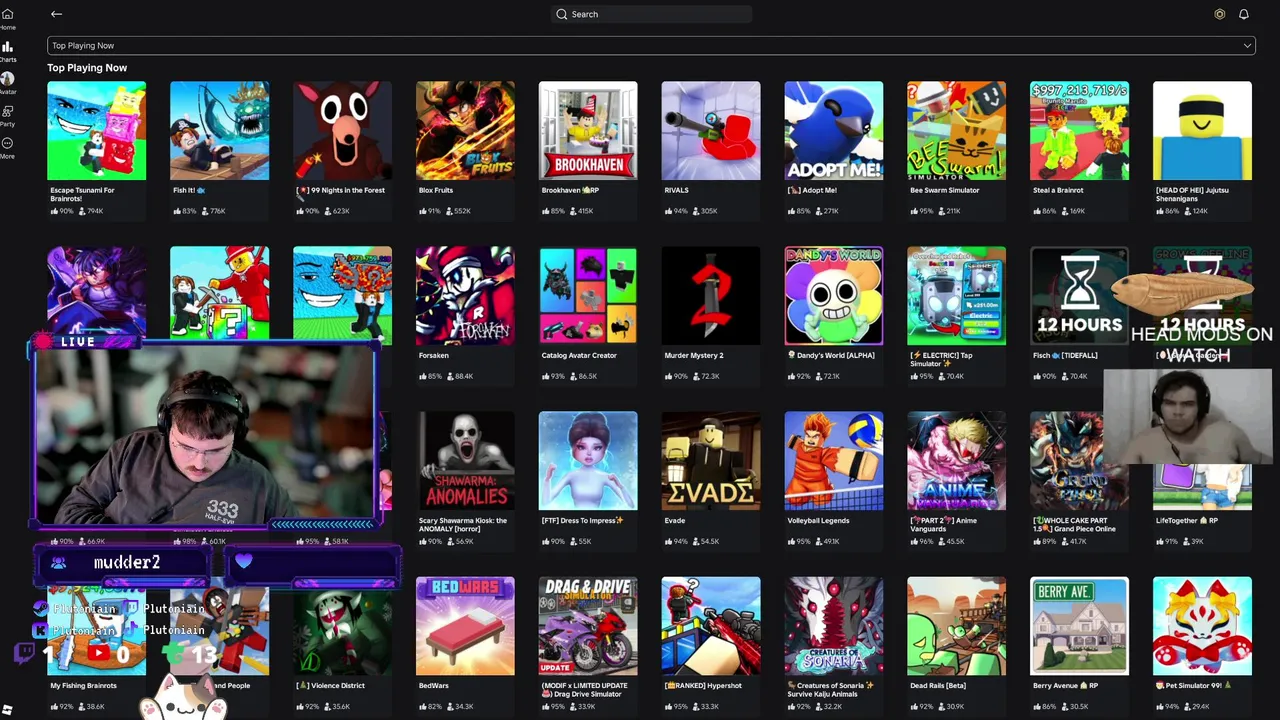Viewport: 1280px width, 720px height.
Task: Open the Home sidebar icon
Action: (x=7, y=15)
